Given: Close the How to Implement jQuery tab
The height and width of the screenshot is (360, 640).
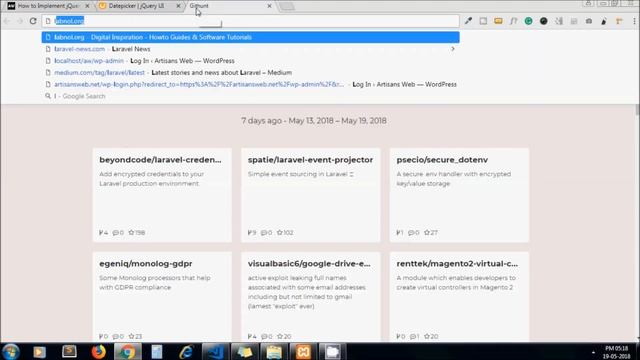Looking at the screenshot, I should pyautogui.click(x=87, y=6).
